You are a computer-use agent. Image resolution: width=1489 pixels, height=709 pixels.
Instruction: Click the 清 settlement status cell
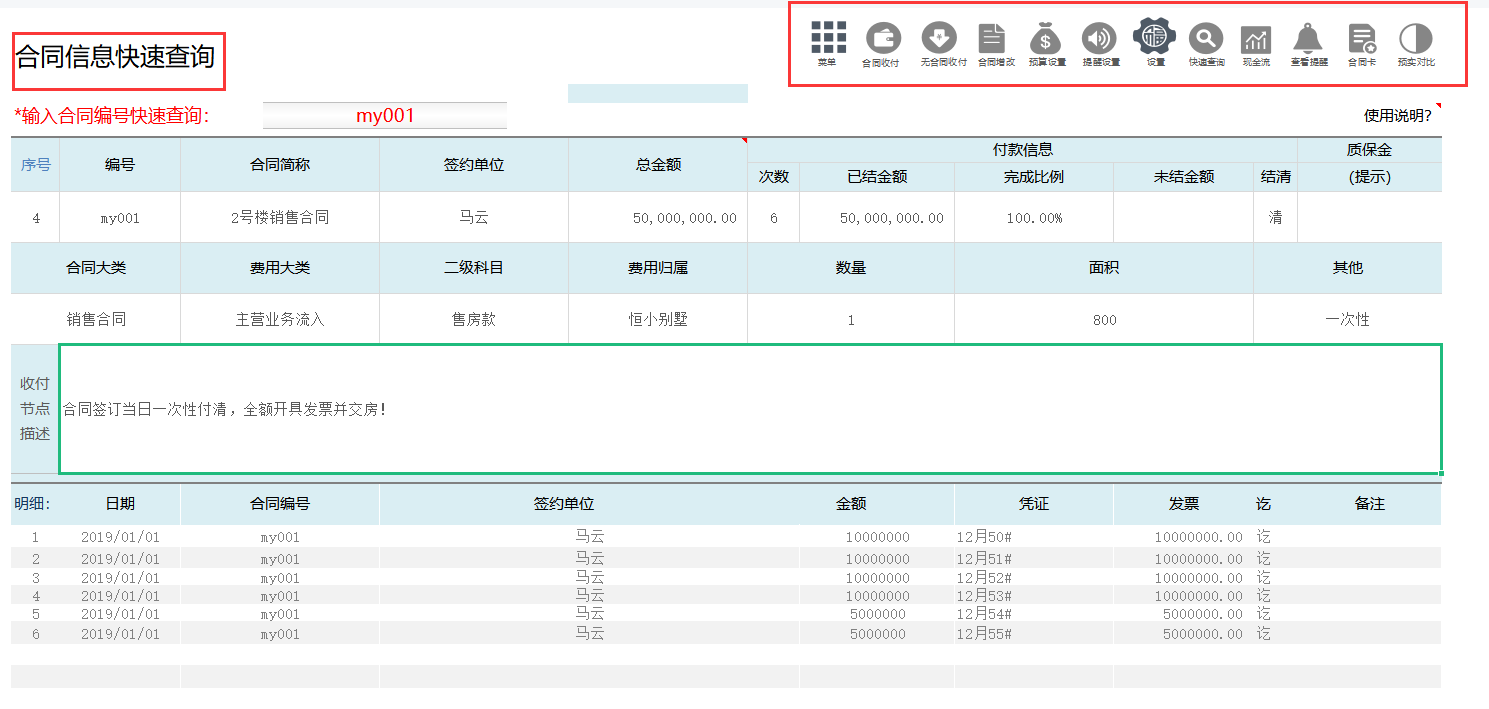(1275, 217)
